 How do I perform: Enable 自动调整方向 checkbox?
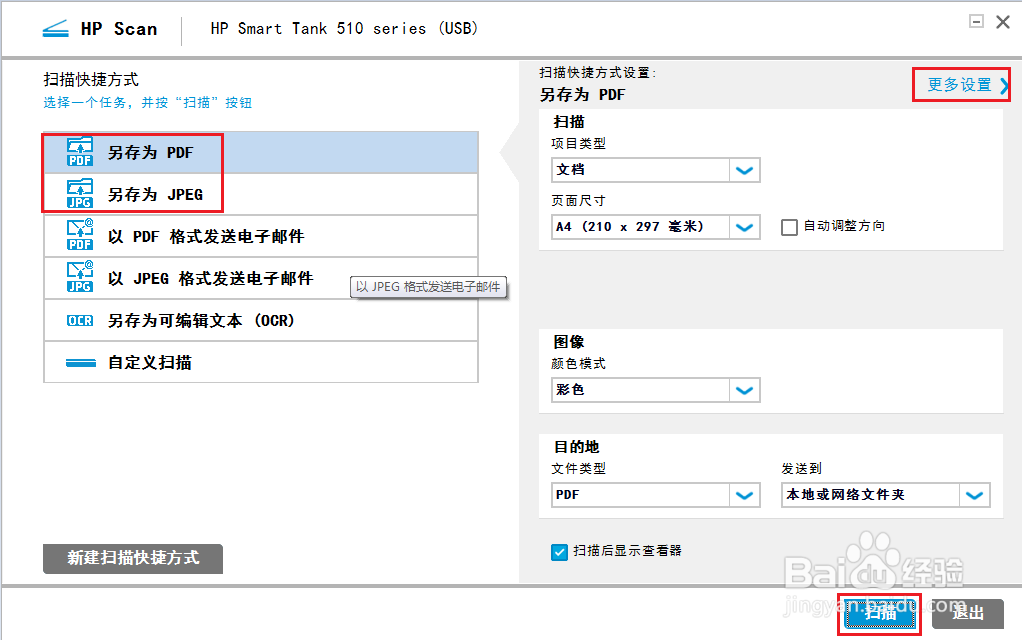point(789,227)
